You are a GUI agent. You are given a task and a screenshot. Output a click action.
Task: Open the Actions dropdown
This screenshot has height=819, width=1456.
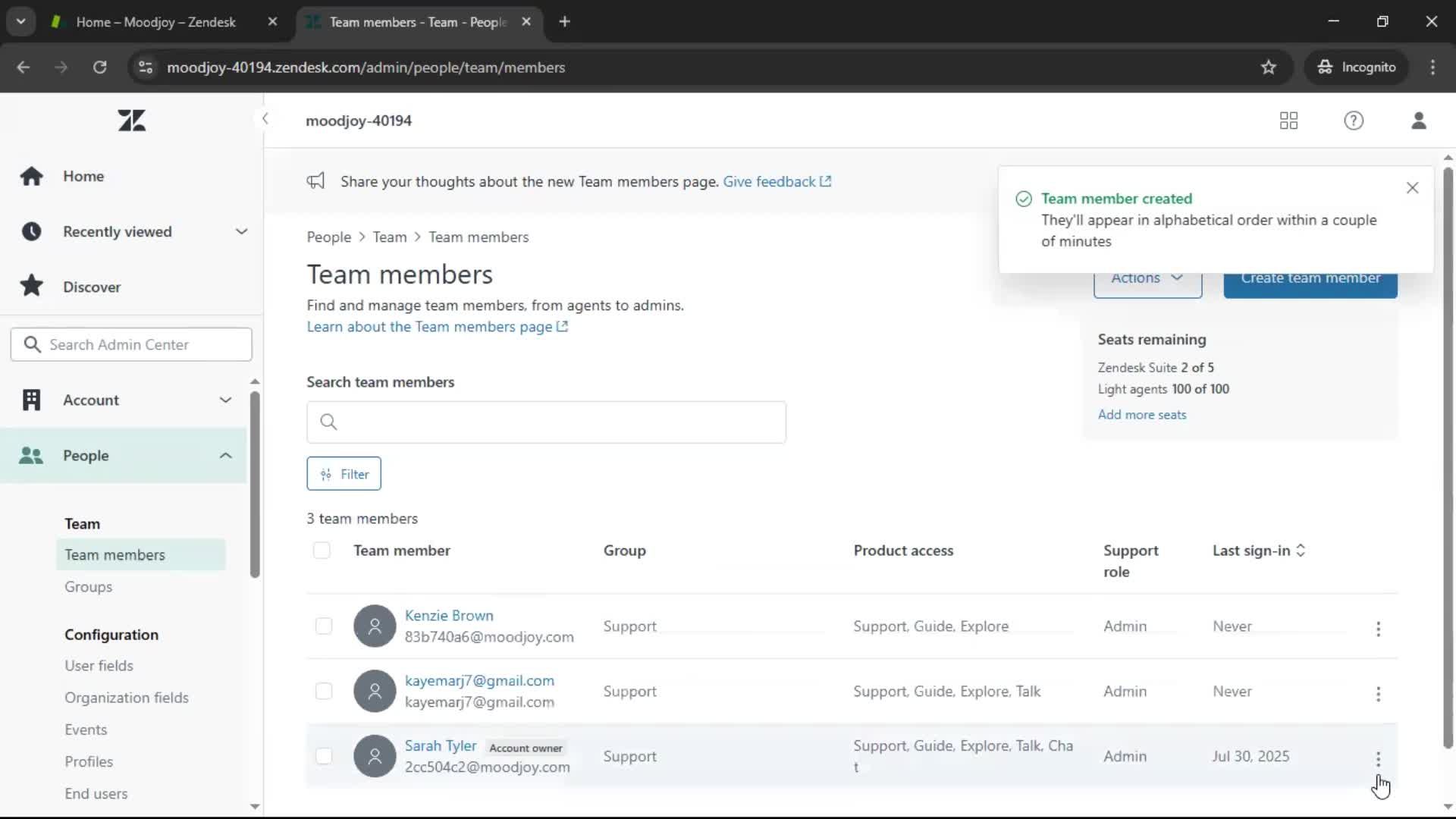pyautogui.click(x=1147, y=278)
